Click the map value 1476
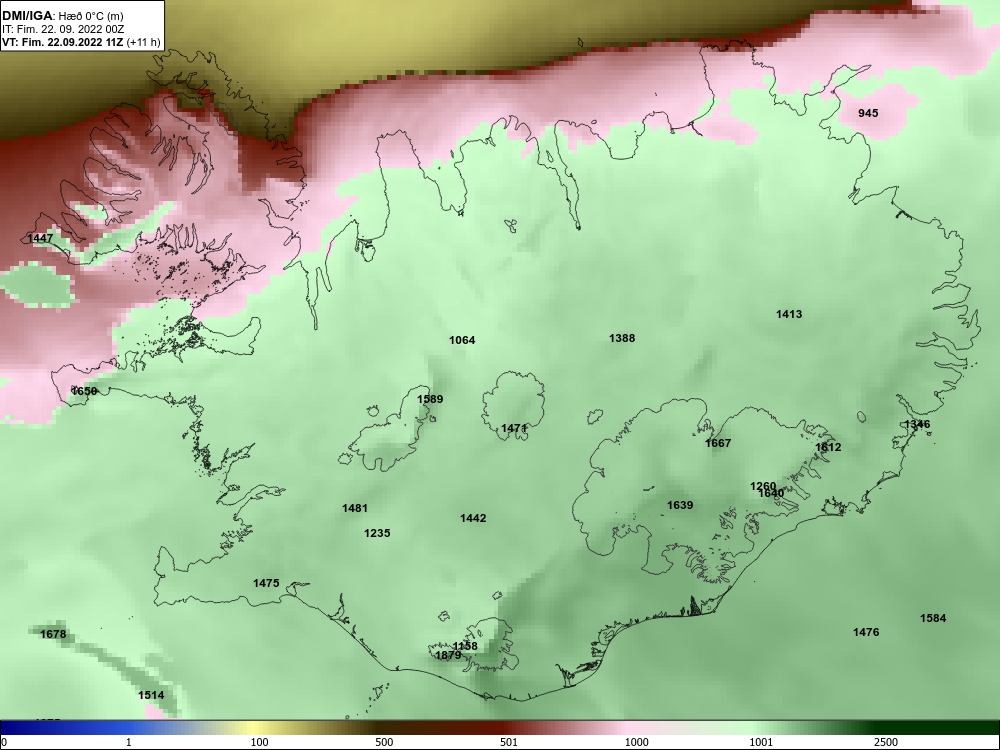This screenshot has height=750, width=1000. point(866,633)
